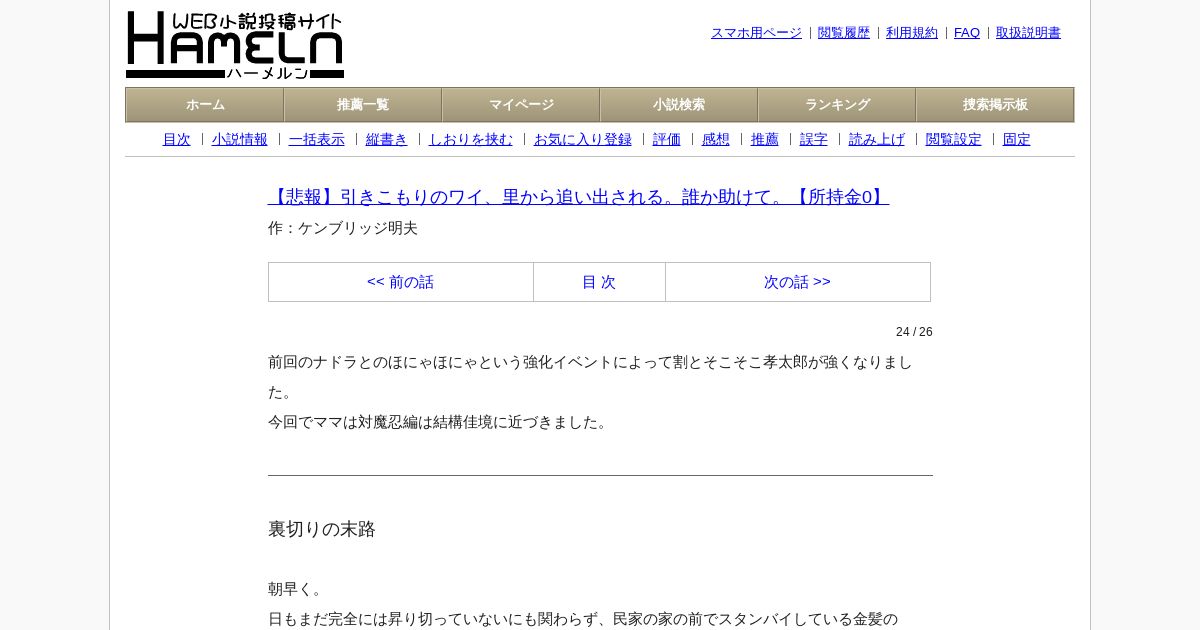1200x630 pixels.
Task: Open the FAQ link
Action: pos(967,33)
